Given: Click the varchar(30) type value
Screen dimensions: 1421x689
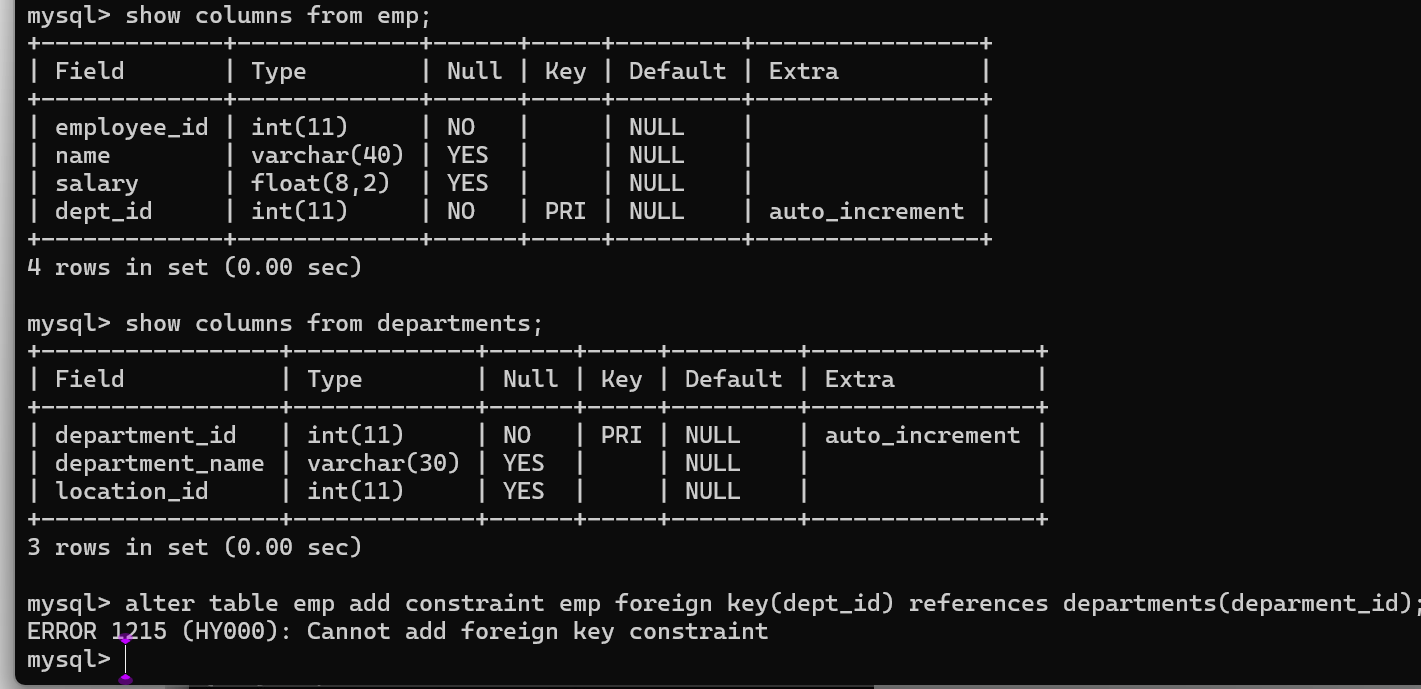Looking at the screenshot, I should 383,464.
